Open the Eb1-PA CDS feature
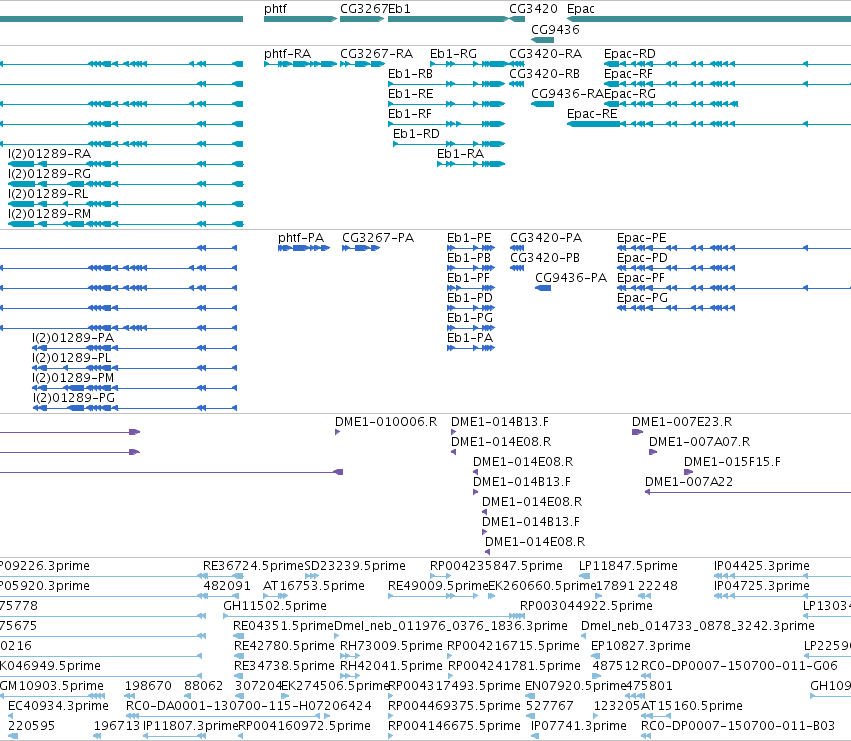Screen dimensions: 851x741 coord(471,348)
